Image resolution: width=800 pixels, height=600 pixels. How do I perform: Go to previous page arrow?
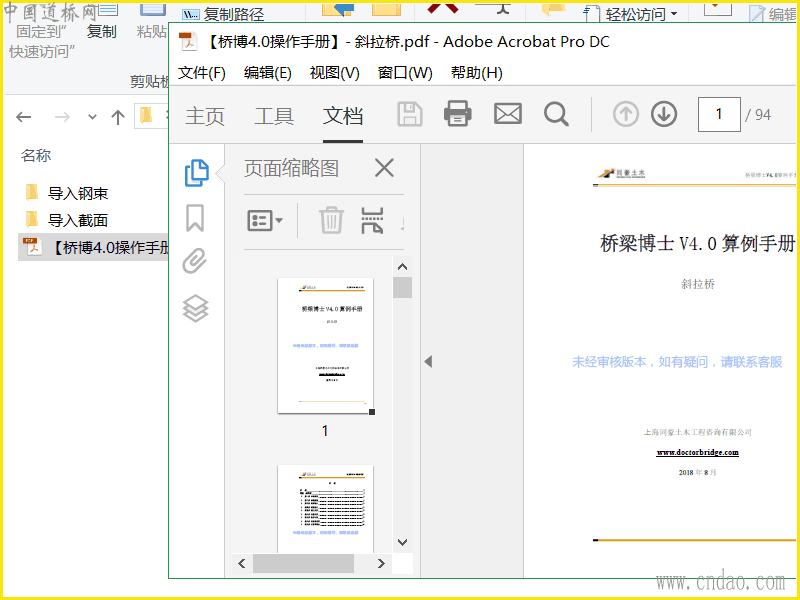626,114
